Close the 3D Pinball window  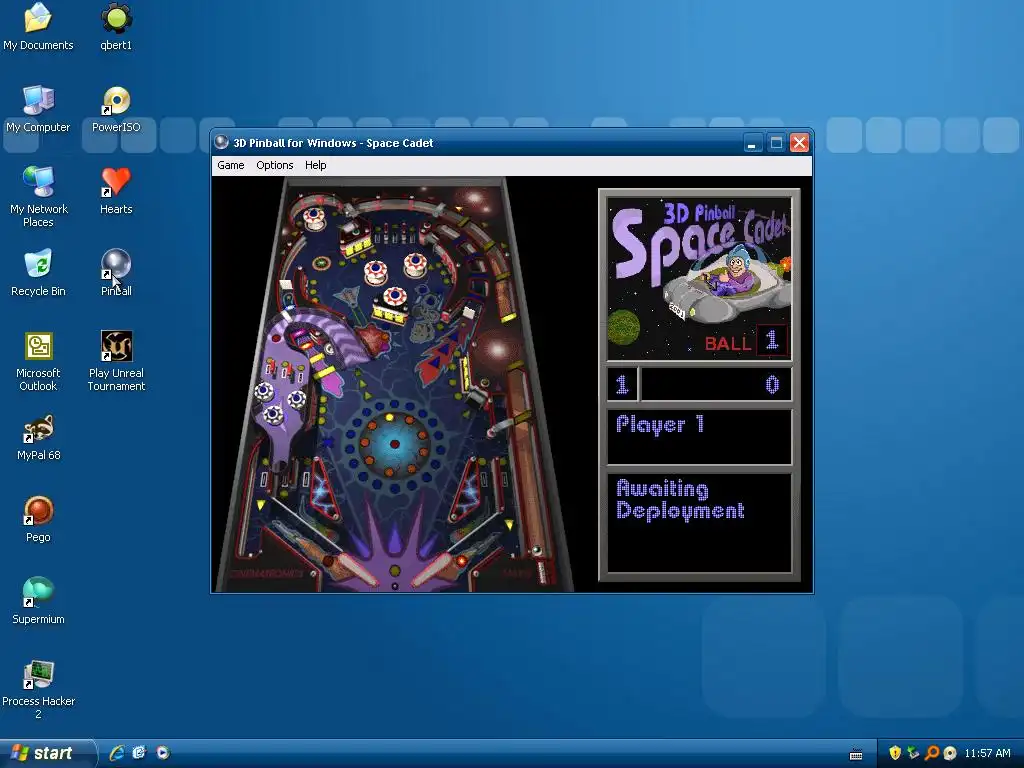(x=799, y=142)
